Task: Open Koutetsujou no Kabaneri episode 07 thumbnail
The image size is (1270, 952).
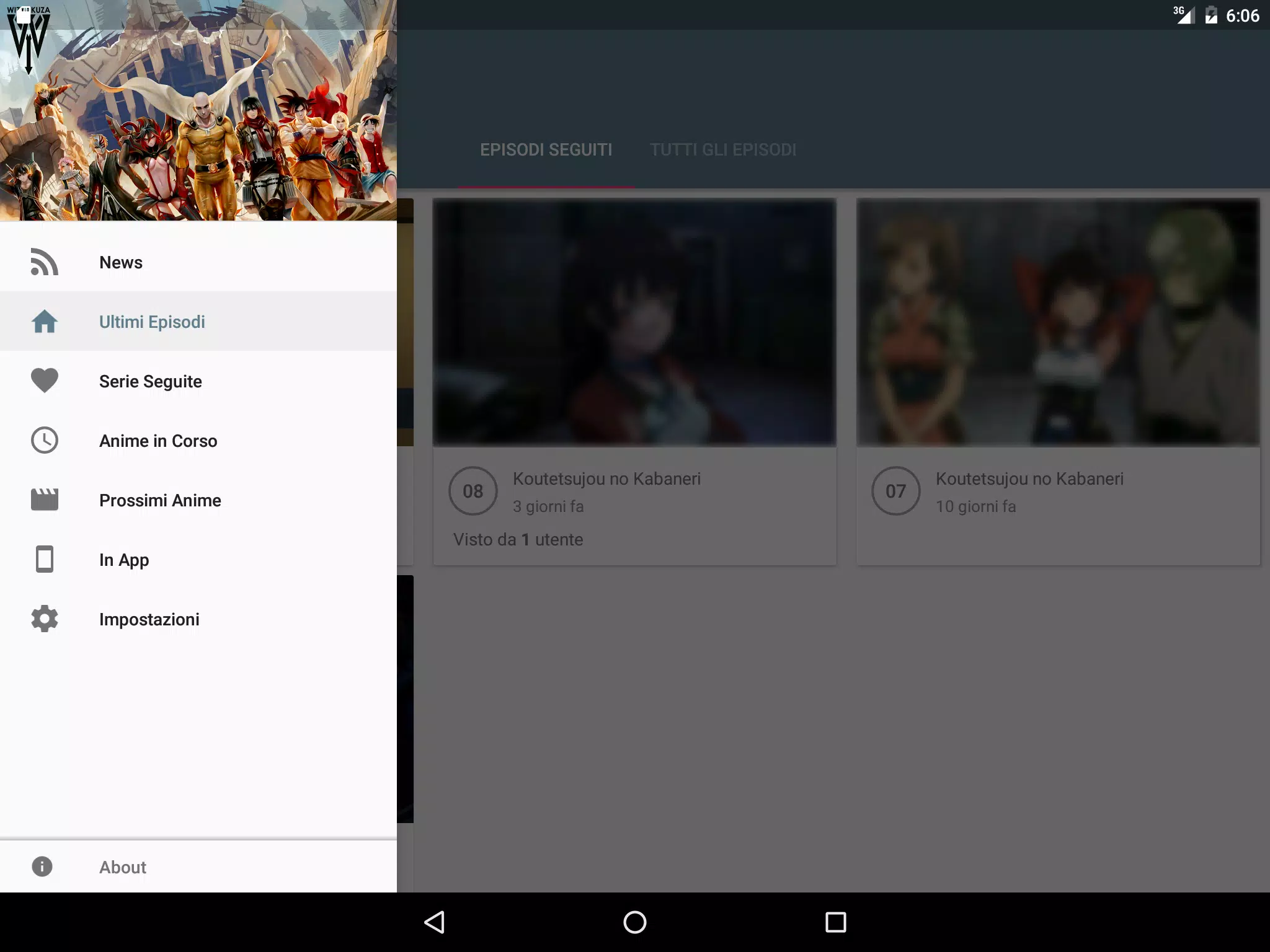Action: tap(1058, 322)
